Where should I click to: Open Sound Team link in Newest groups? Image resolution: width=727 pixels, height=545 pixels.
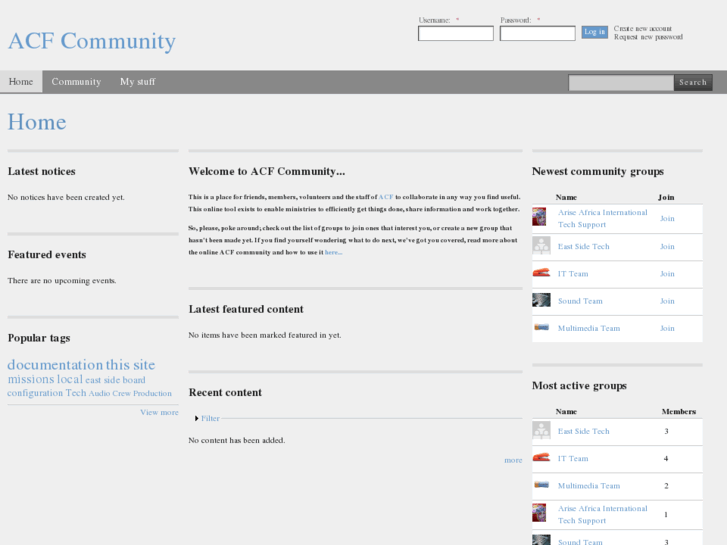coord(580,301)
